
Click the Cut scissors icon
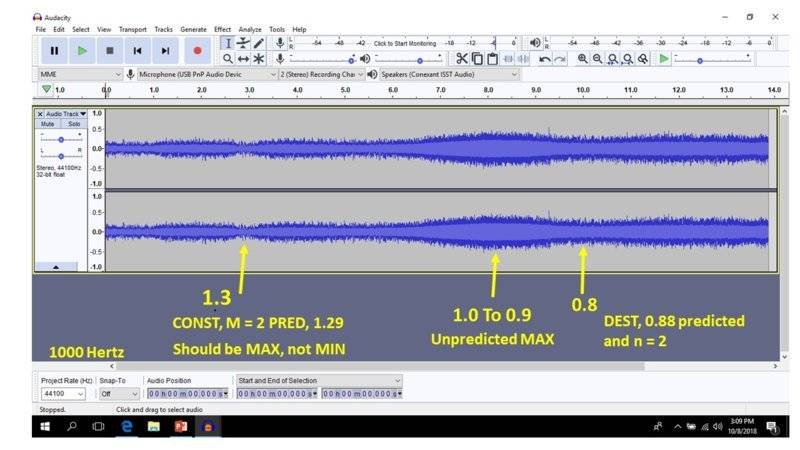pyautogui.click(x=462, y=59)
